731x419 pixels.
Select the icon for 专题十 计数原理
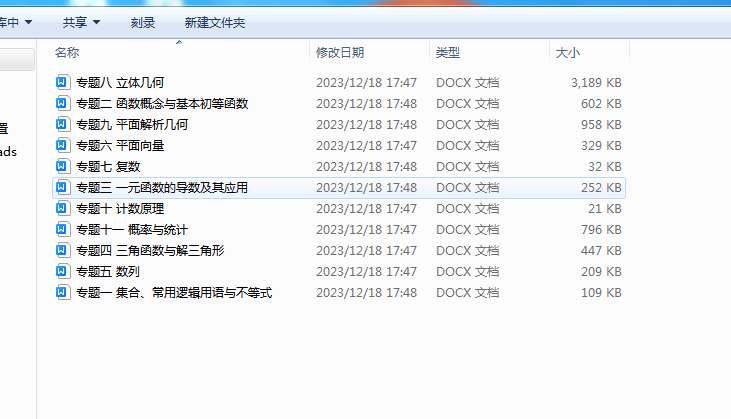62,208
